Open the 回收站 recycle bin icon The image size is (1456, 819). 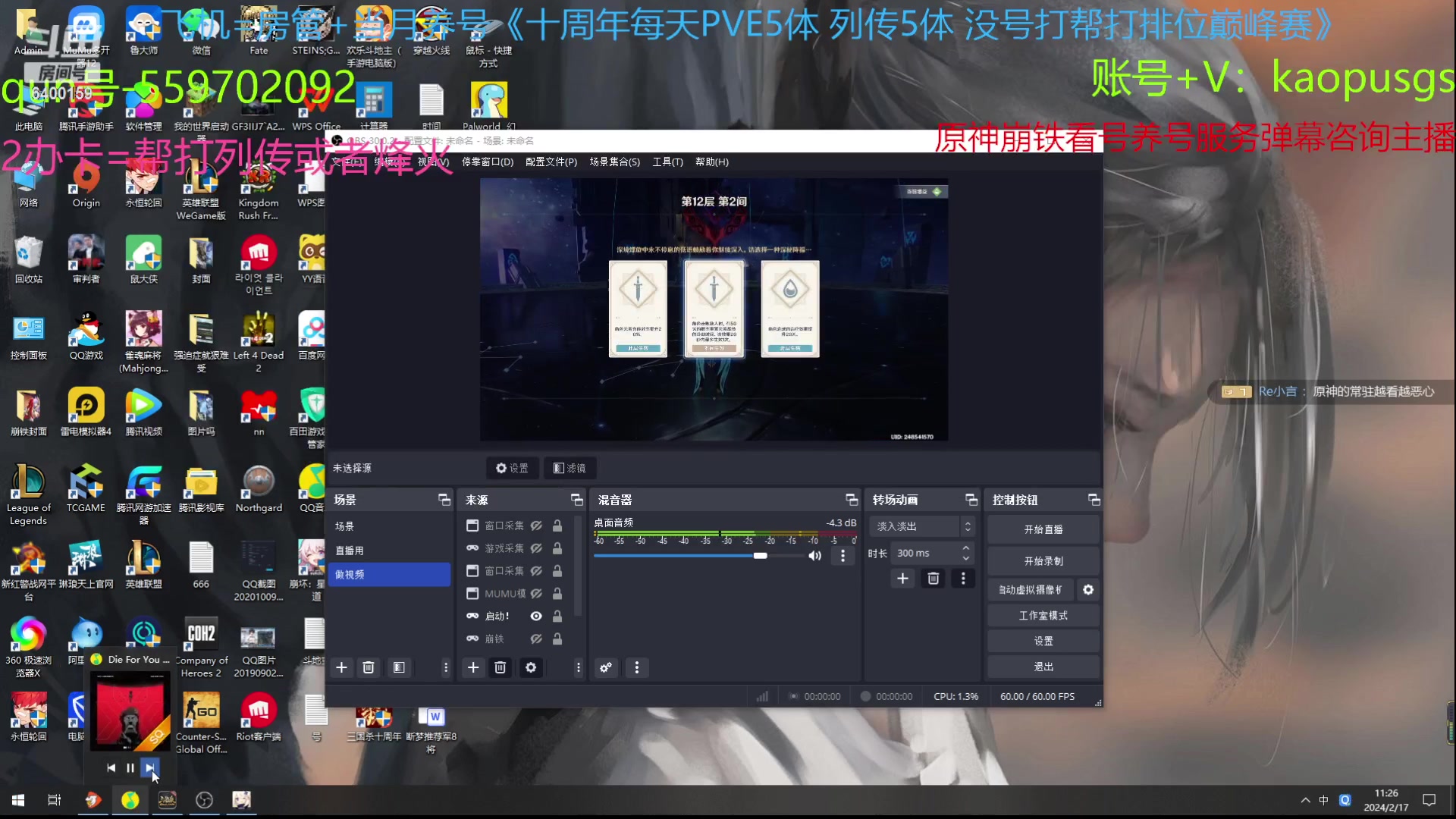(29, 260)
